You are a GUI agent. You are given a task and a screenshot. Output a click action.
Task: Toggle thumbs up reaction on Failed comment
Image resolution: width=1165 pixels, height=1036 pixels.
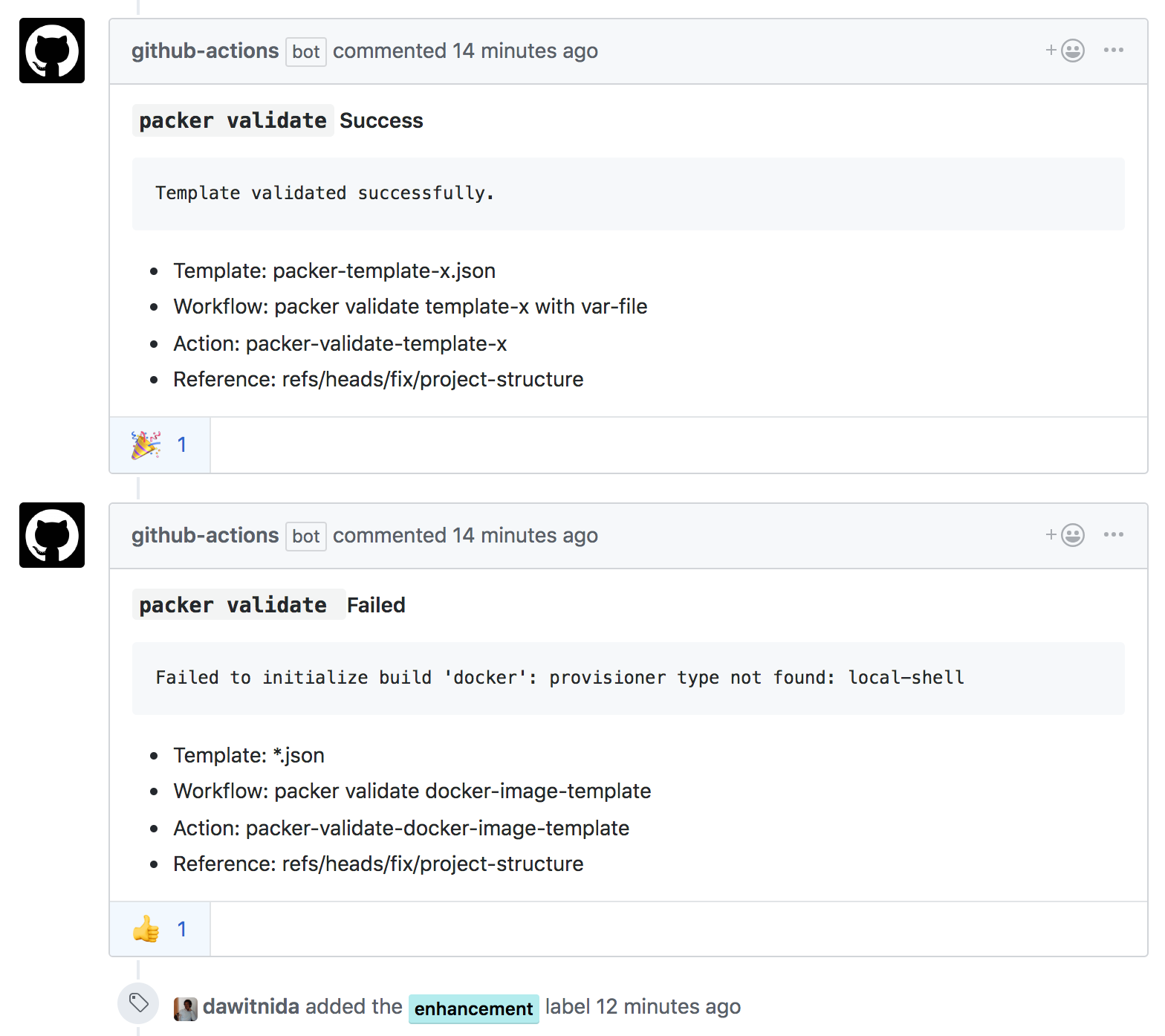[160, 929]
